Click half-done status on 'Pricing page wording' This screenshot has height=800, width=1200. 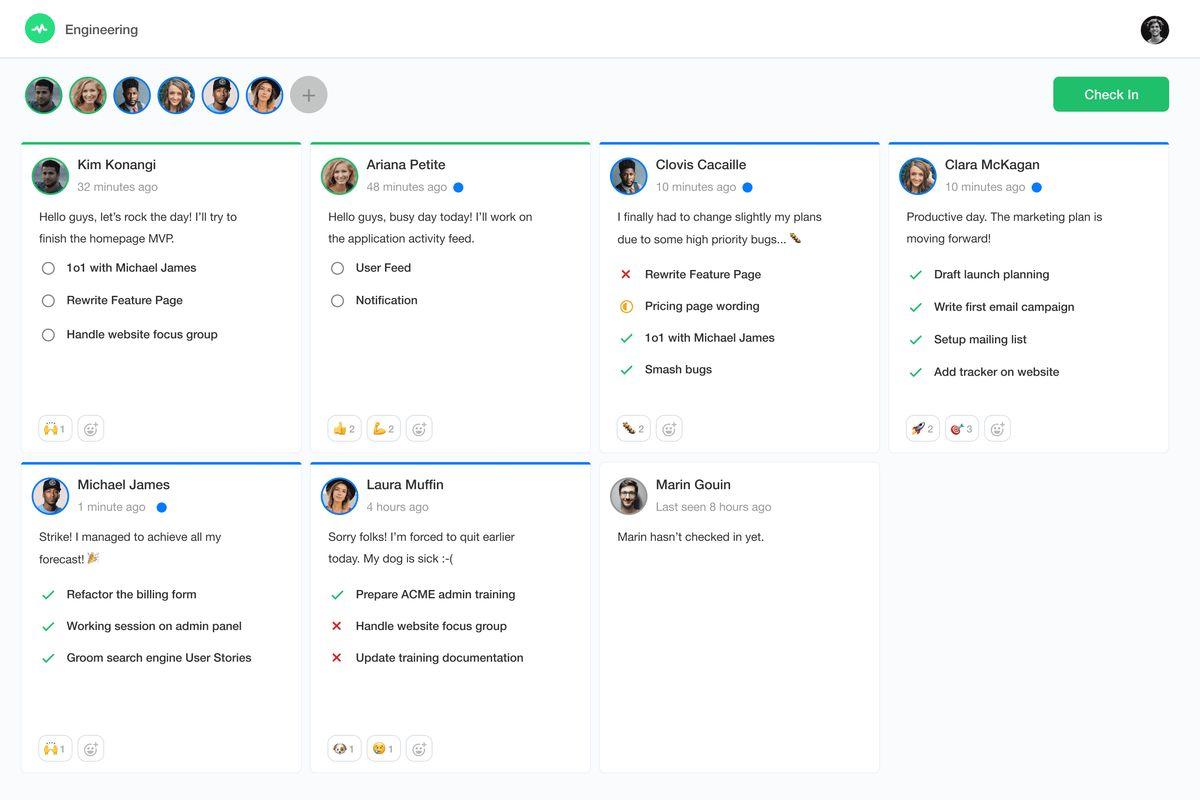click(x=626, y=306)
